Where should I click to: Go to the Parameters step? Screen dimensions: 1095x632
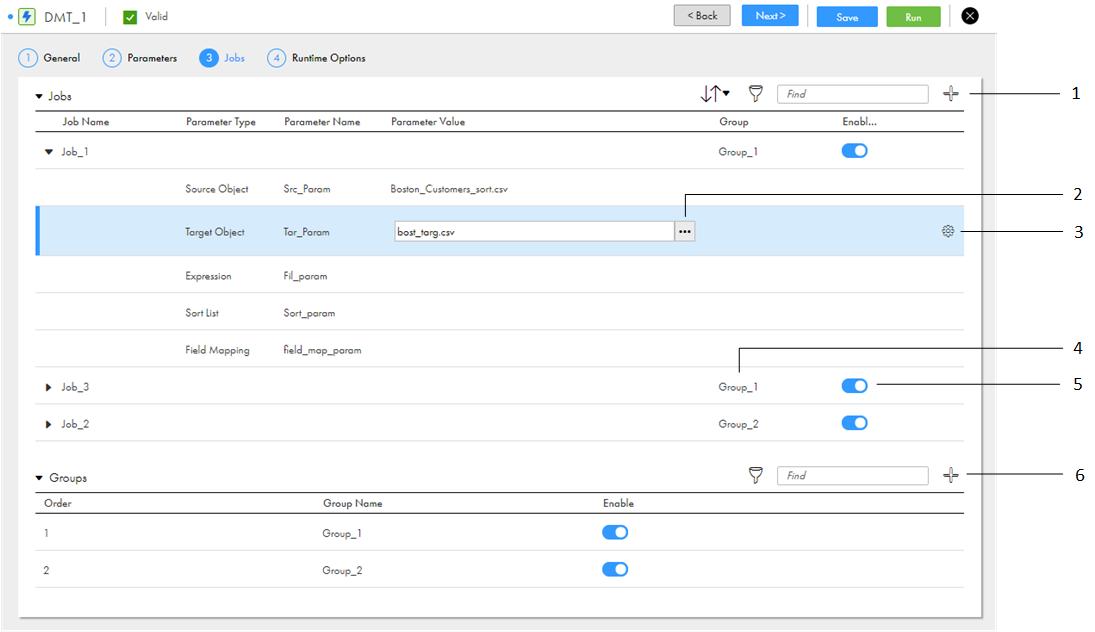coord(140,58)
